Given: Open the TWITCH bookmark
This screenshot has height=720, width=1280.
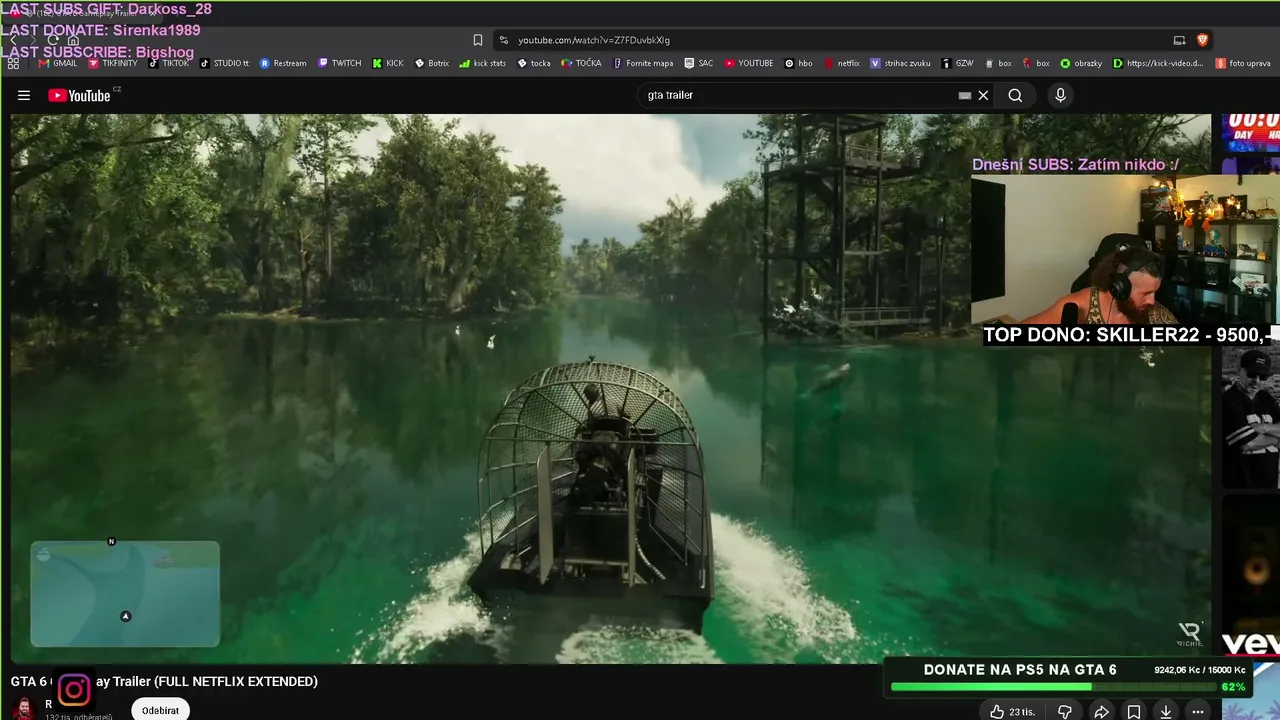Looking at the screenshot, I should [339, 63].
